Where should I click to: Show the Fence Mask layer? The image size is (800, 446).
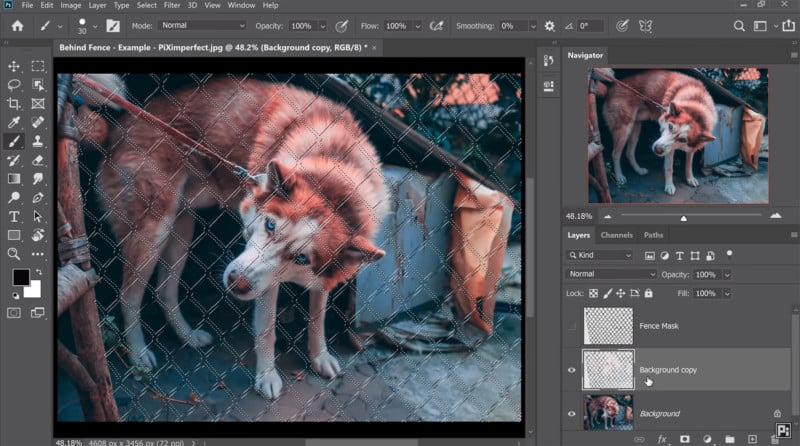571,326
